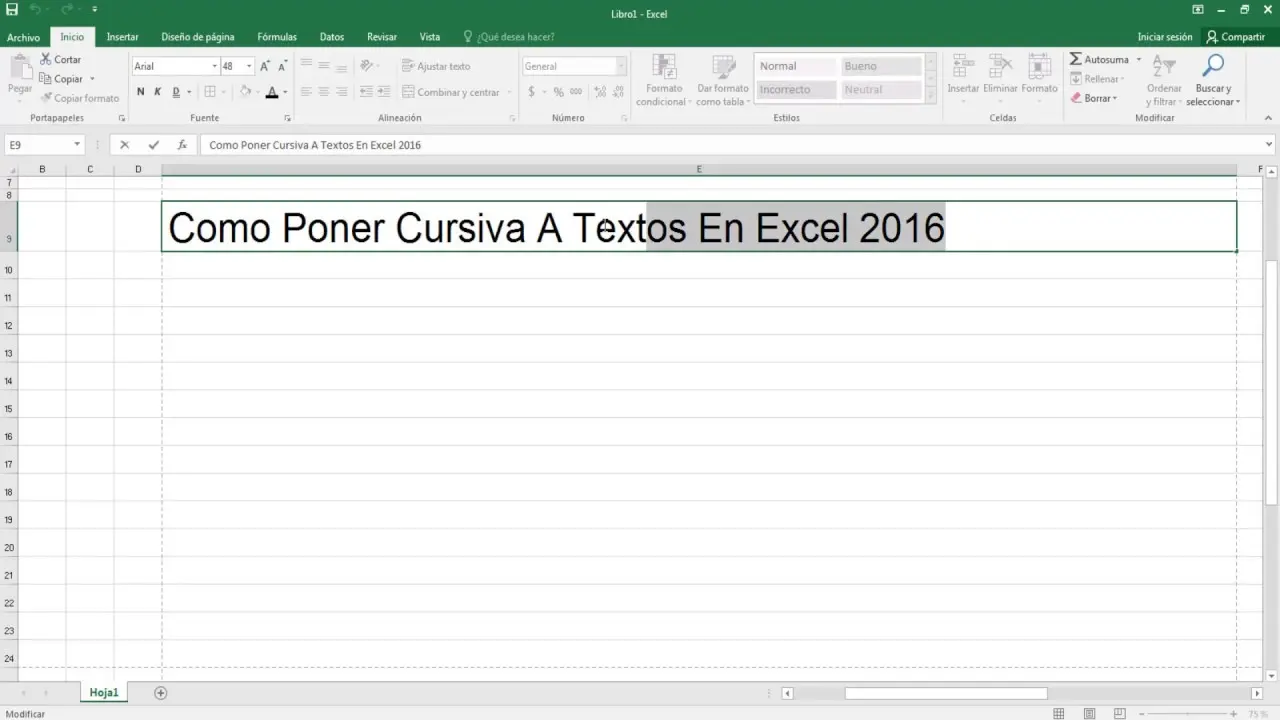
Task: Apply the Incorrecto cell style
Action: [x=795, y=90]
